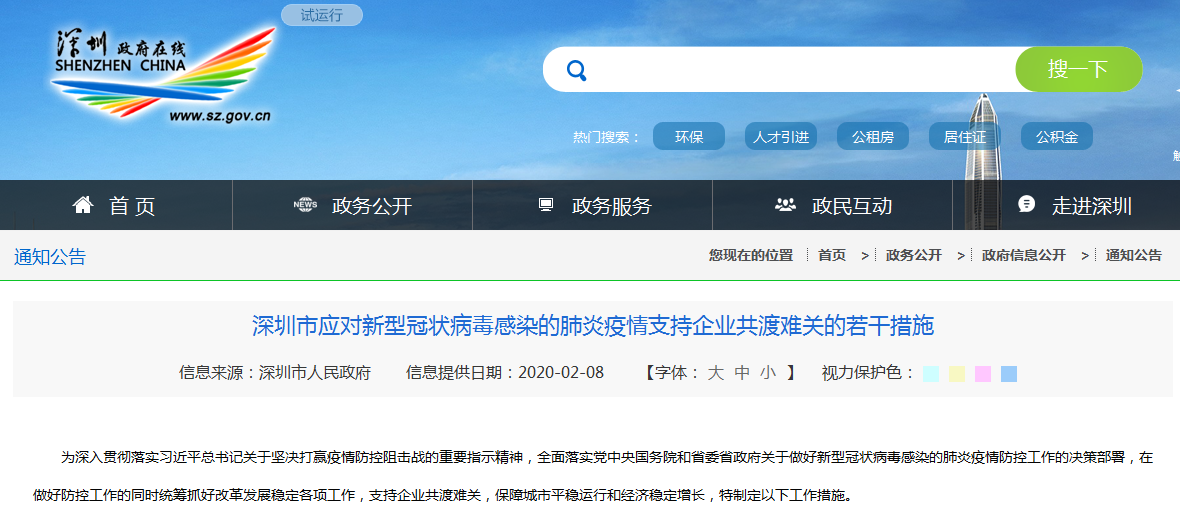Choose the pink eye-protection color swatch
Image resolution: width=1180 pixels, height=513 pixels.
[x=983, y=374]
